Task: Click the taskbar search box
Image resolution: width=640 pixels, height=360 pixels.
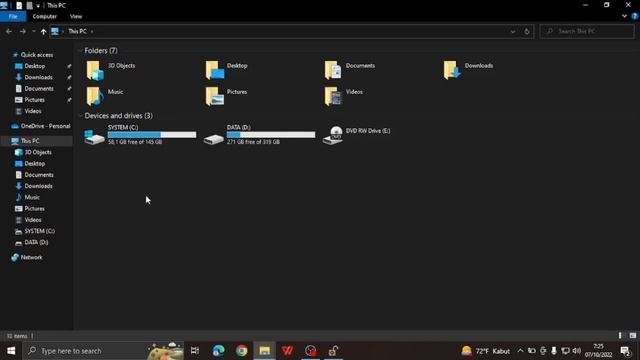Action: (103, 351)
